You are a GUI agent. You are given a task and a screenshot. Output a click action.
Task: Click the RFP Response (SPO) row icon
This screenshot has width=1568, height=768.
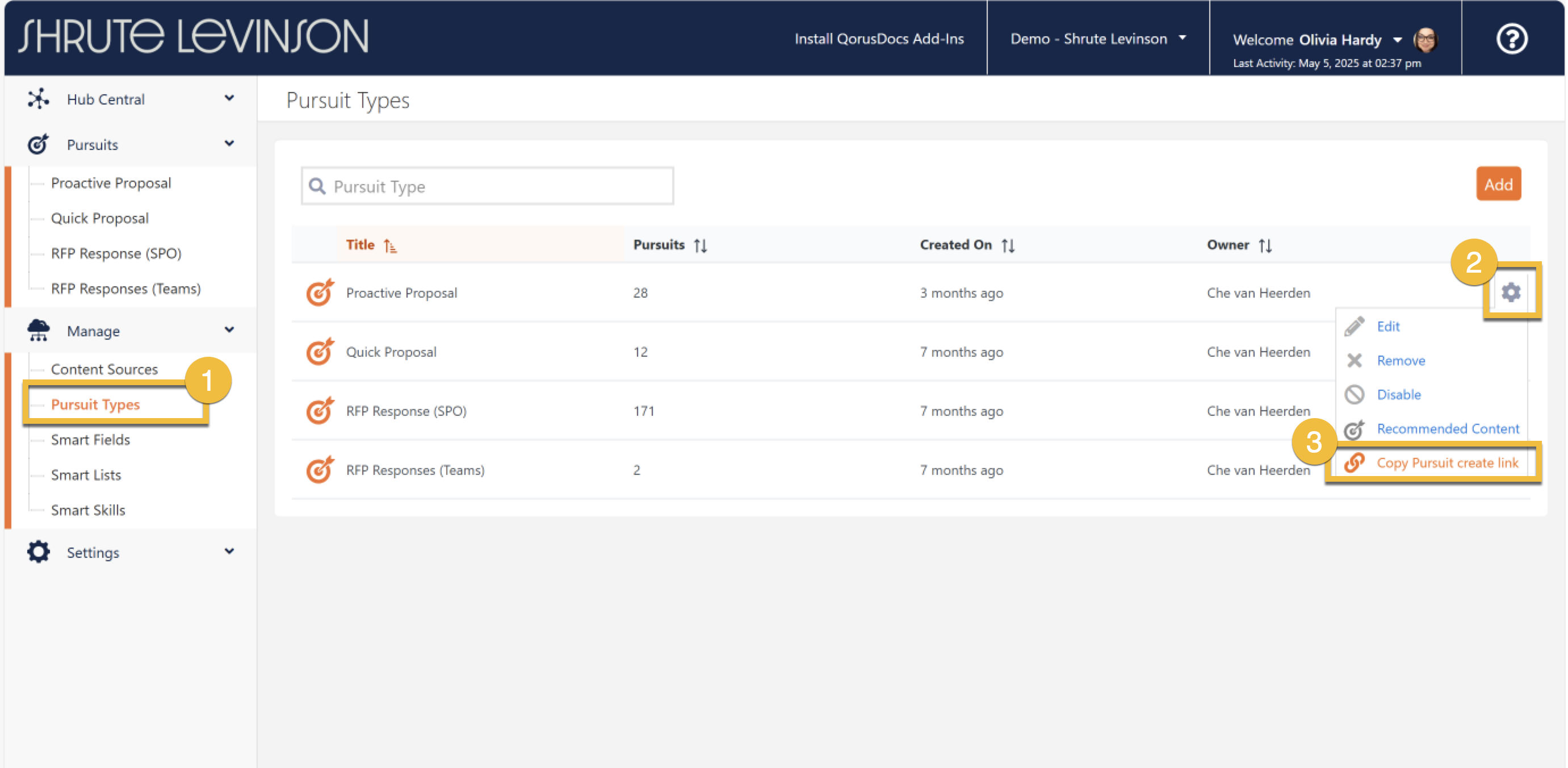coord(320,411)
